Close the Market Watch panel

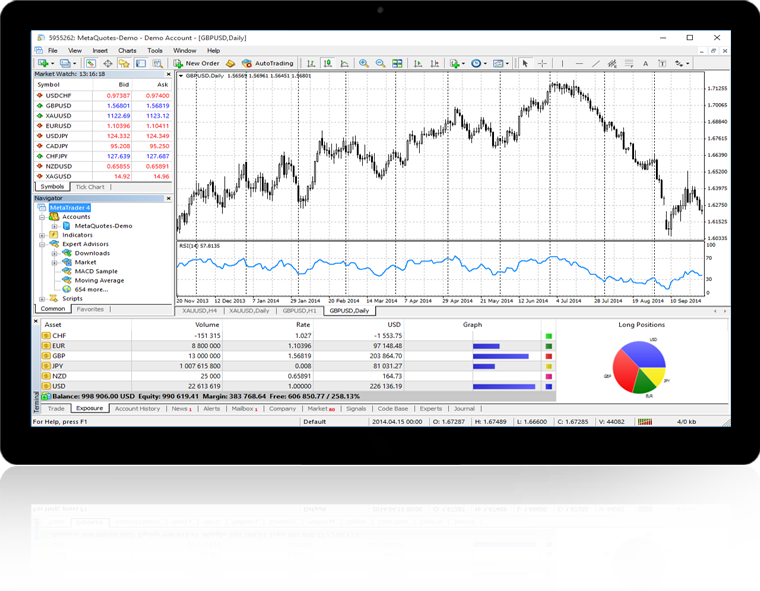(168, 74)
